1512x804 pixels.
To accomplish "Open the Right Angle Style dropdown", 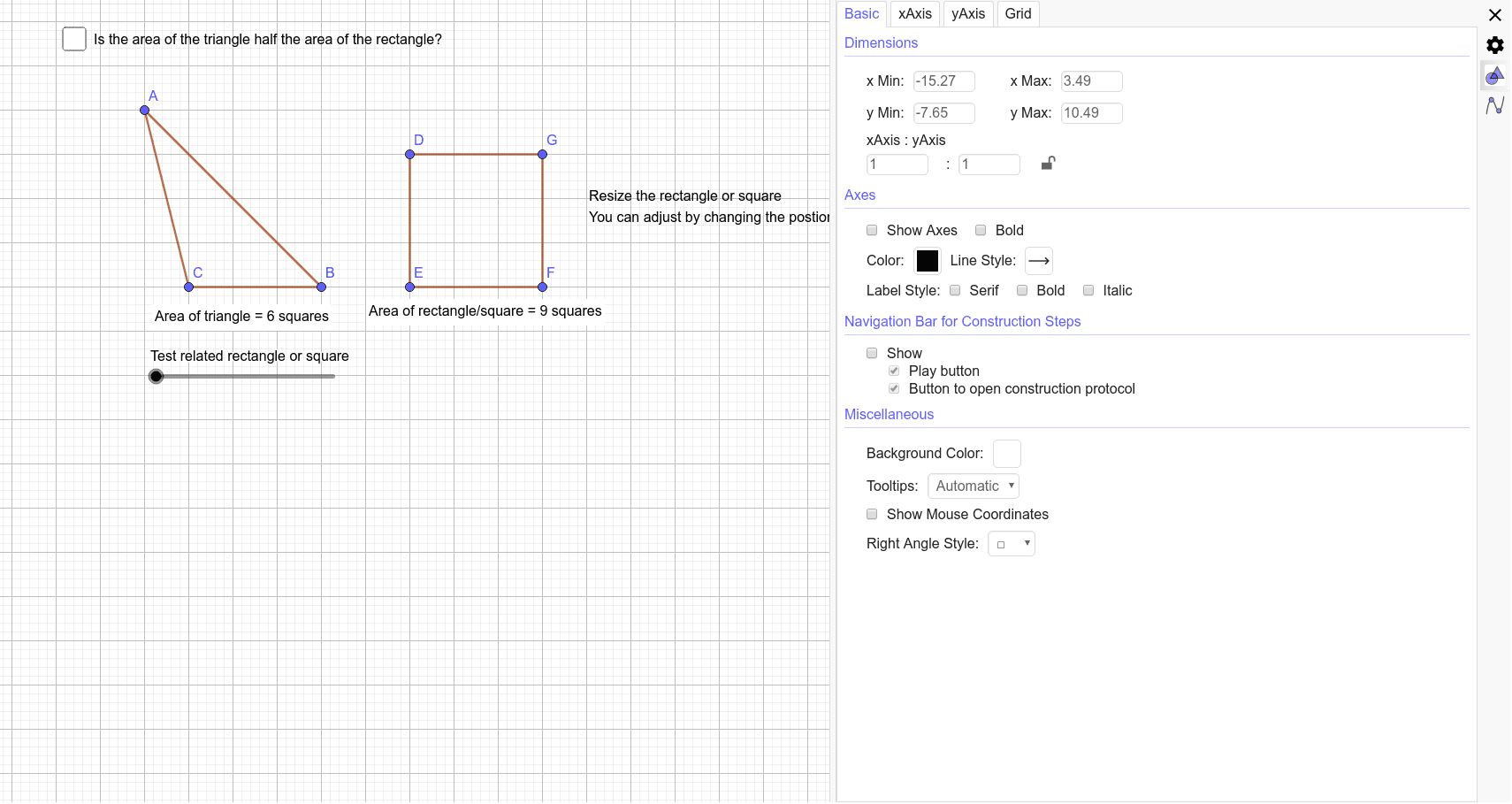I will [1011, 543].
